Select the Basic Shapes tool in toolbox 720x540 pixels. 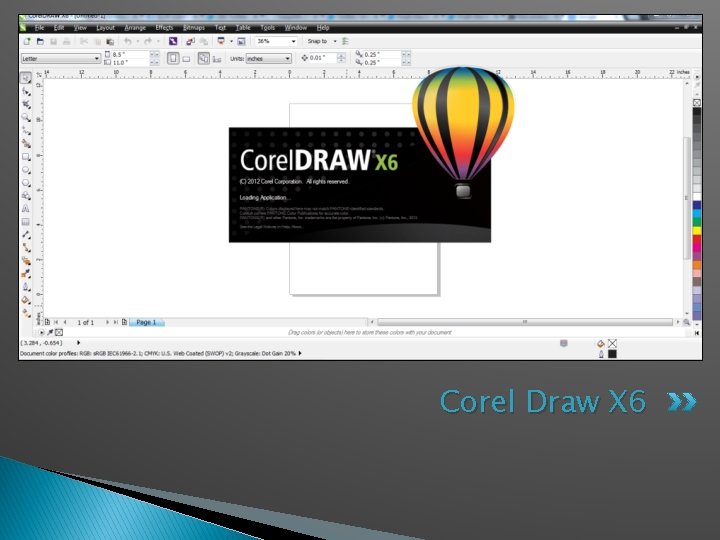pyautogui.click(x=26, y=196)
